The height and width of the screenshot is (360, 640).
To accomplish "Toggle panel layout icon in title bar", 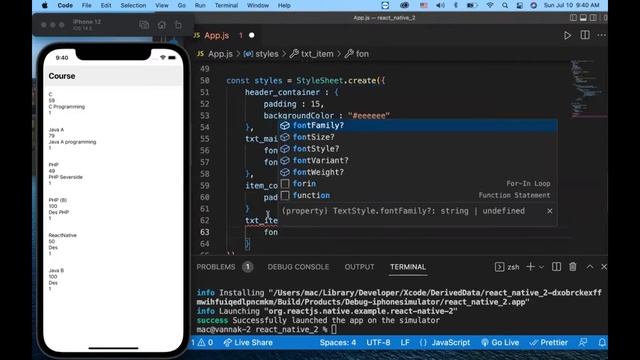I will pos(583,18).
